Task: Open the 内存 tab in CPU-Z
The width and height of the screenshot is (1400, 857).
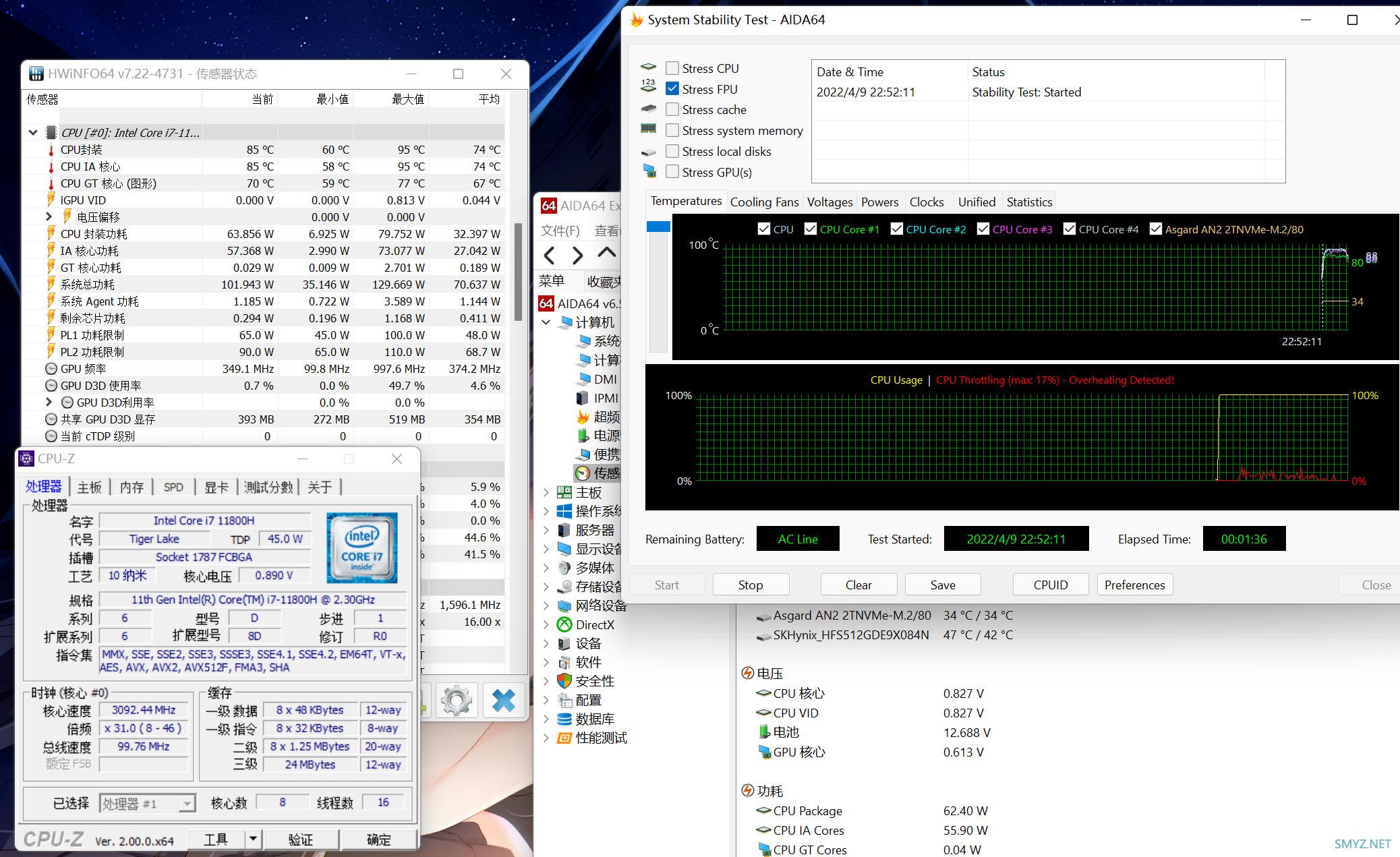Action: pos(132,487)
